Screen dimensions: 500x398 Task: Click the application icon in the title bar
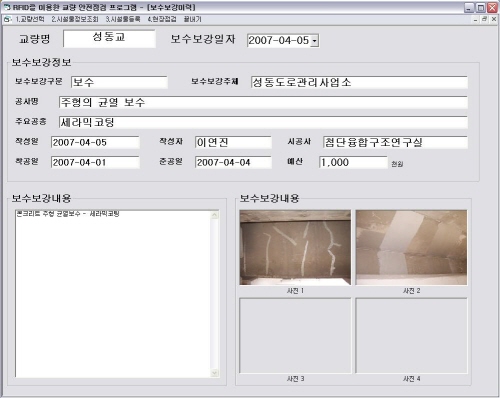(7, 7)
